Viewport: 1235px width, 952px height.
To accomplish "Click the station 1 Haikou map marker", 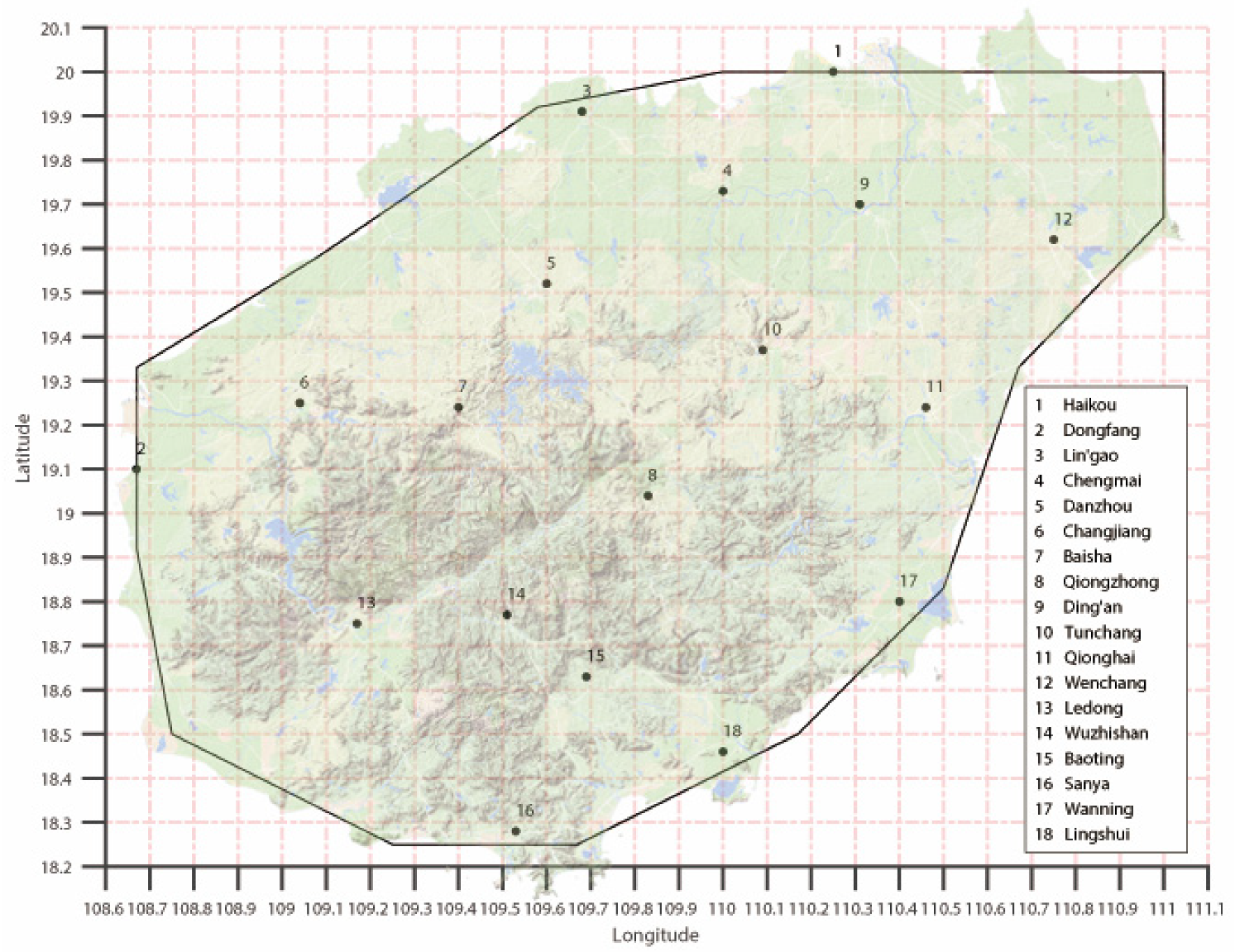I will (833, 72).
